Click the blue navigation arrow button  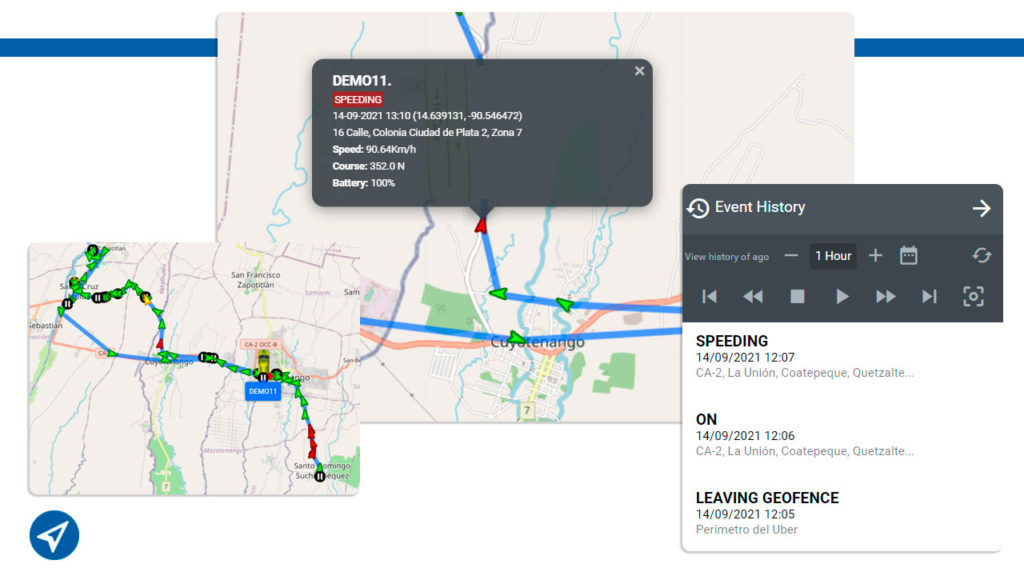(54, 535)
